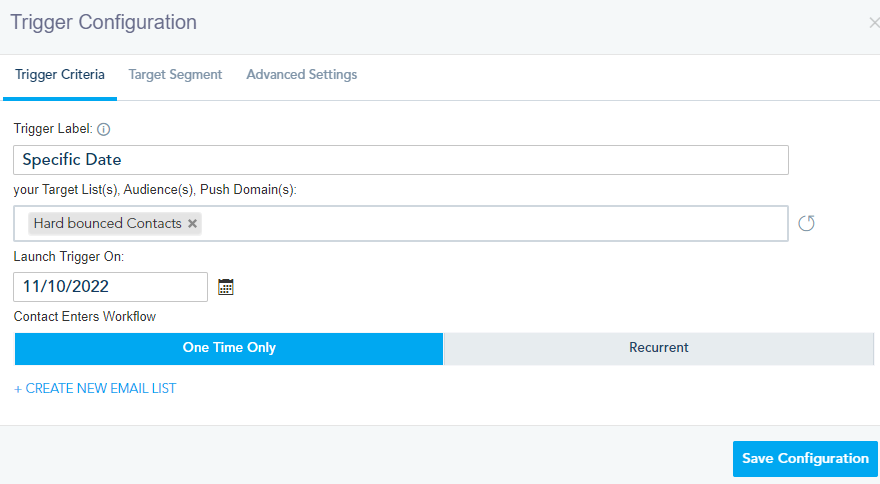Click the Contact Enters Workflow label
Screen dimensions: 880x484
tap(85, 317)
